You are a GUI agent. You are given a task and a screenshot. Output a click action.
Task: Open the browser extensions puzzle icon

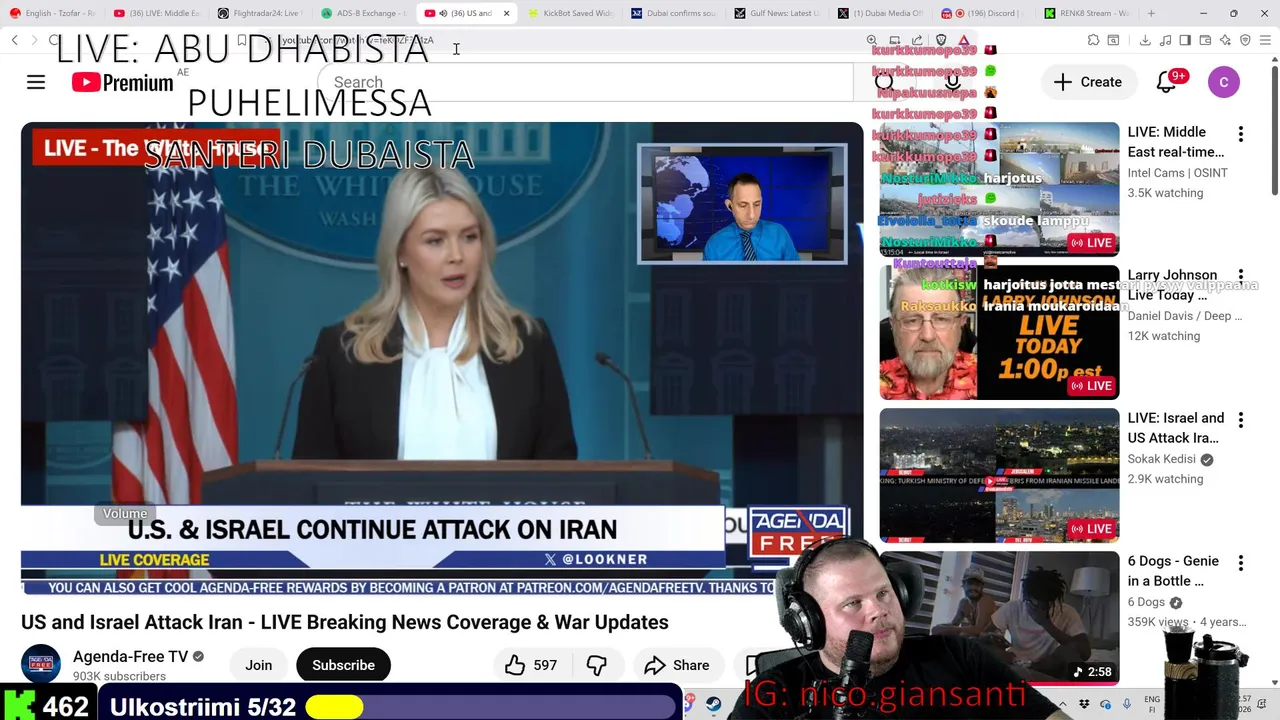(x=1093, y=40)
